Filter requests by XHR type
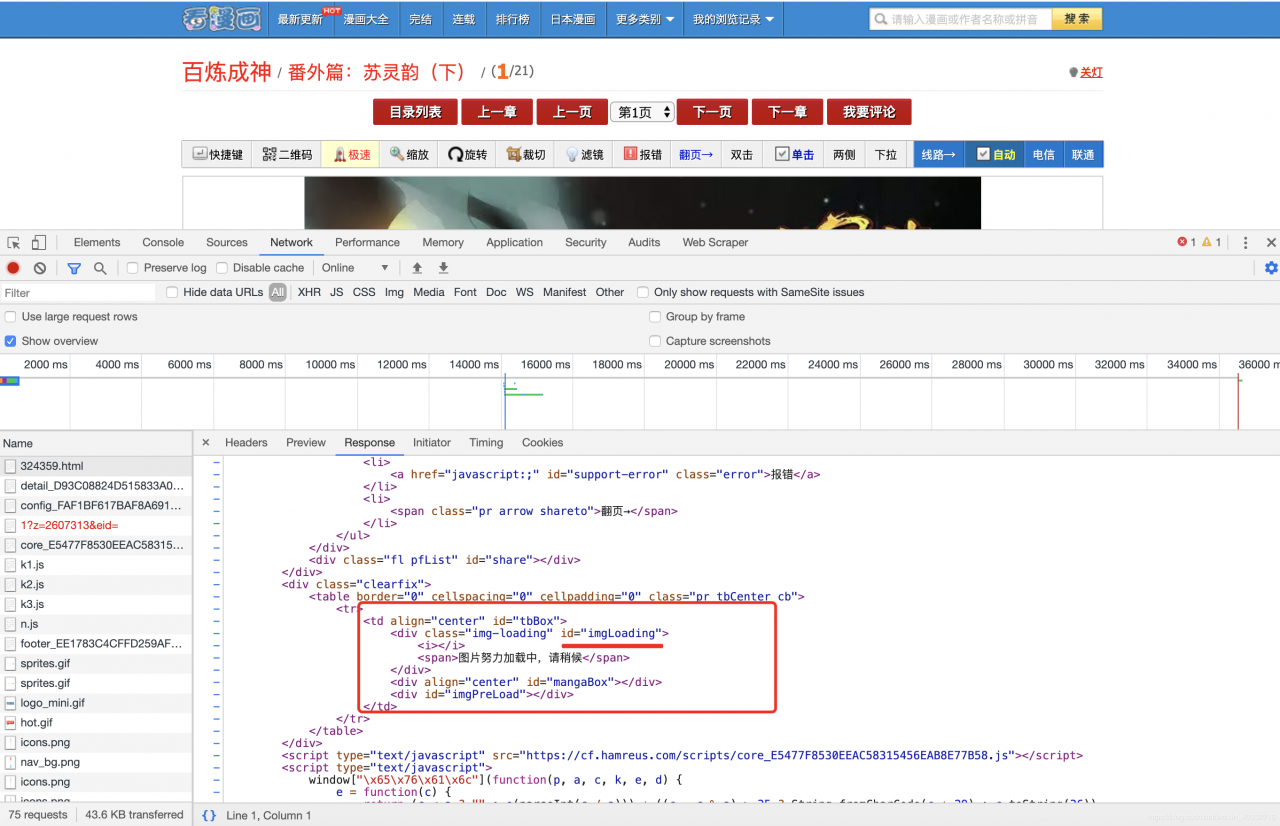This screenshot has height=826, width=1280. [309, 292]
